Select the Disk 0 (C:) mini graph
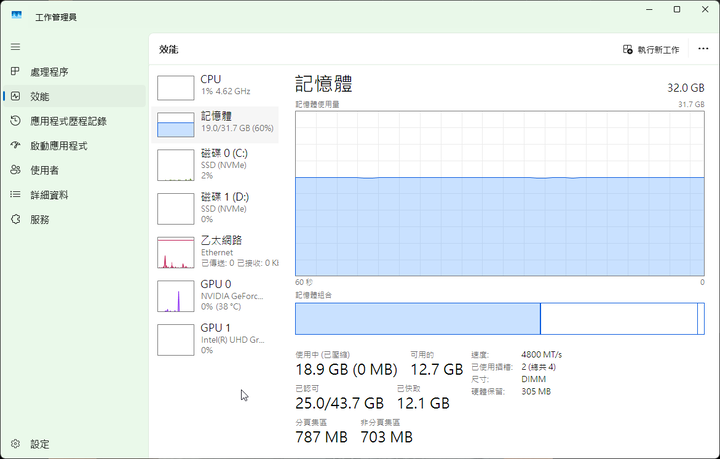Viewport: 720px width, 459px height. 175,165
